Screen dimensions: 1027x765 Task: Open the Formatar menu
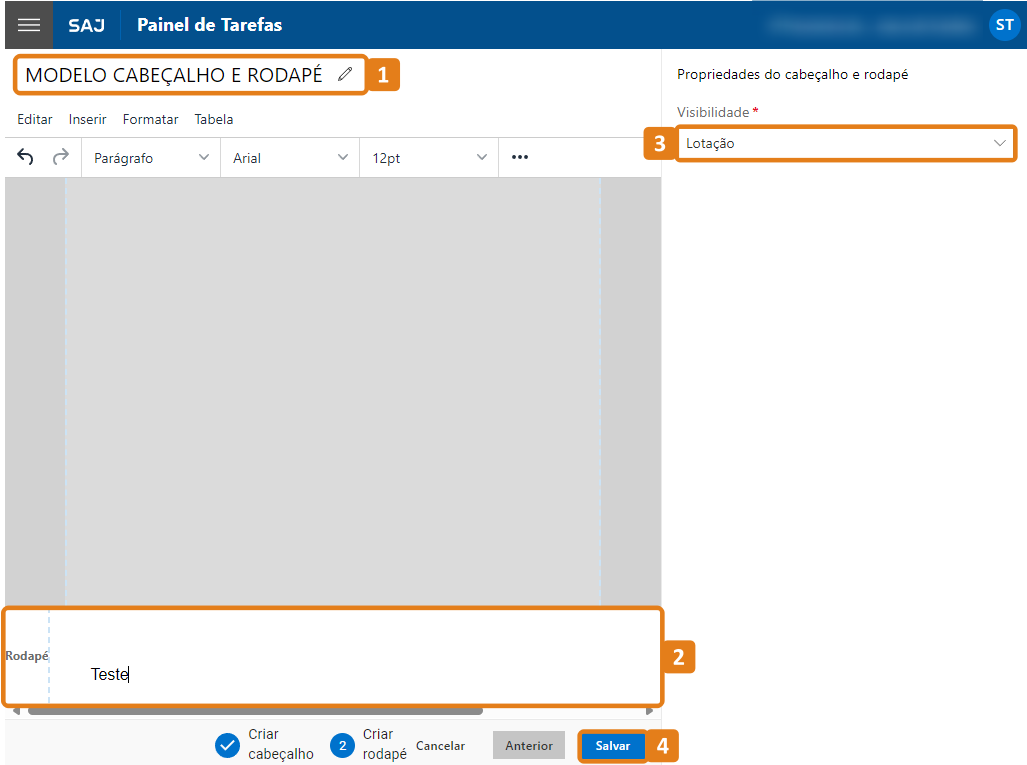click(150, 119)
